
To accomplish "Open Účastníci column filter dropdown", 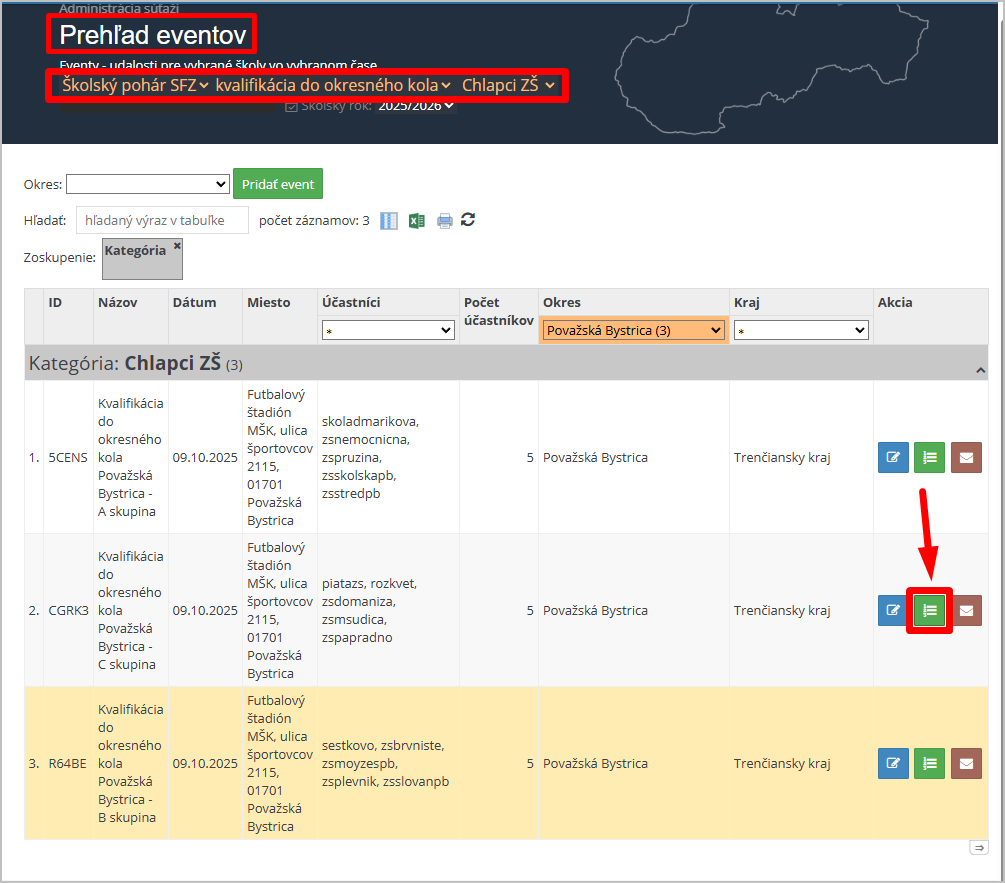I will pos(388,330).
